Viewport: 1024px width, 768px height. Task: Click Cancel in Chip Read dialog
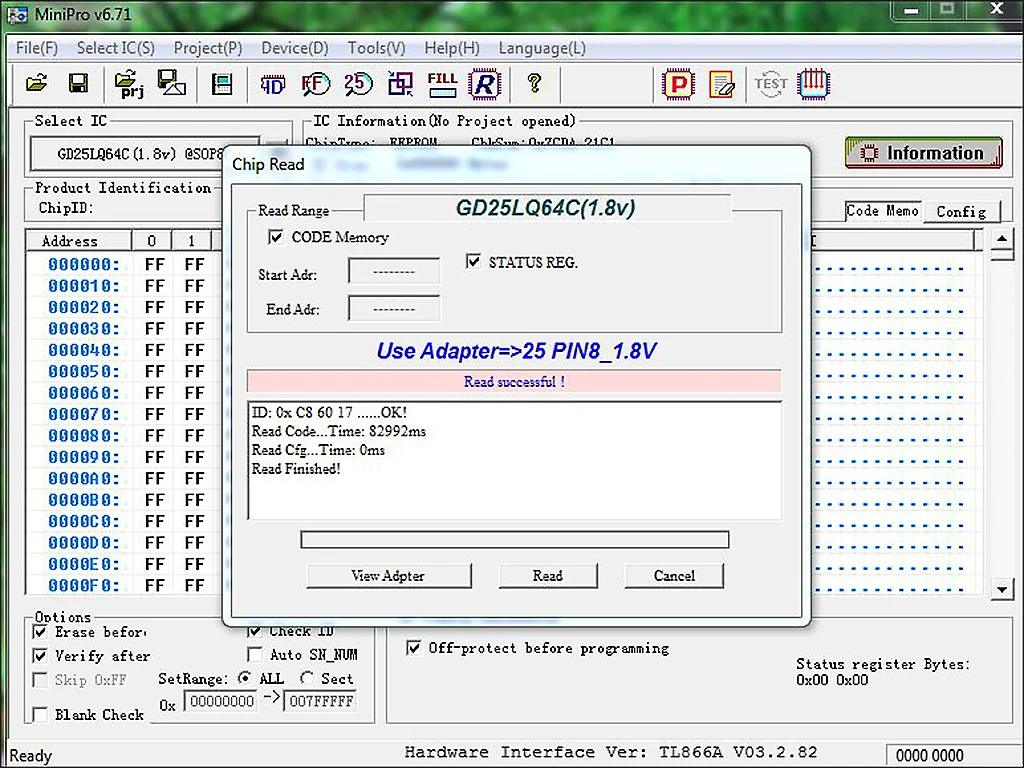point(674,575)
